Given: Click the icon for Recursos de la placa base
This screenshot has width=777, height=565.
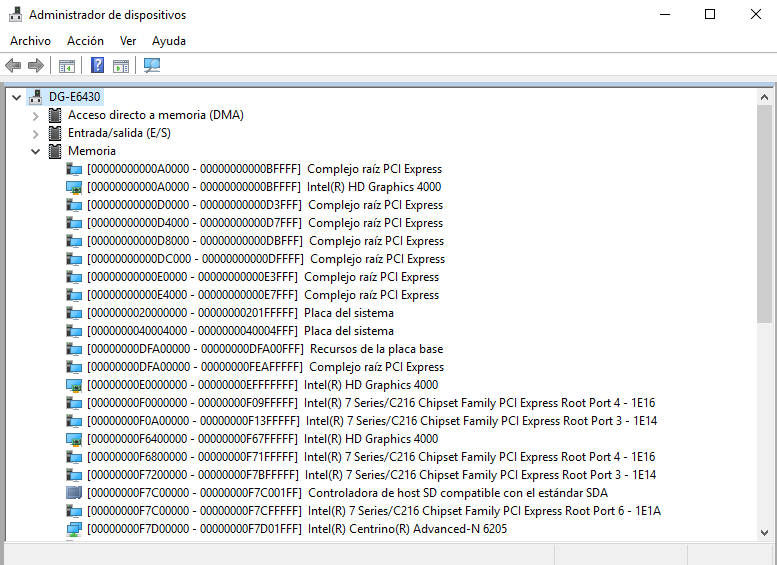Looking at the screenshot, I should tap(74, 349).
